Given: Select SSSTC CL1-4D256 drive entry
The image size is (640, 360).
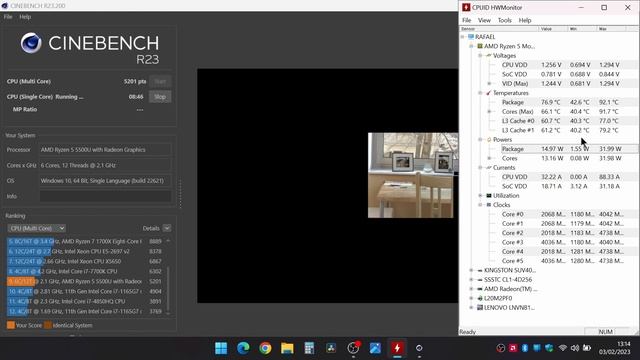Looking at the screenshot, I should (508, 280).
